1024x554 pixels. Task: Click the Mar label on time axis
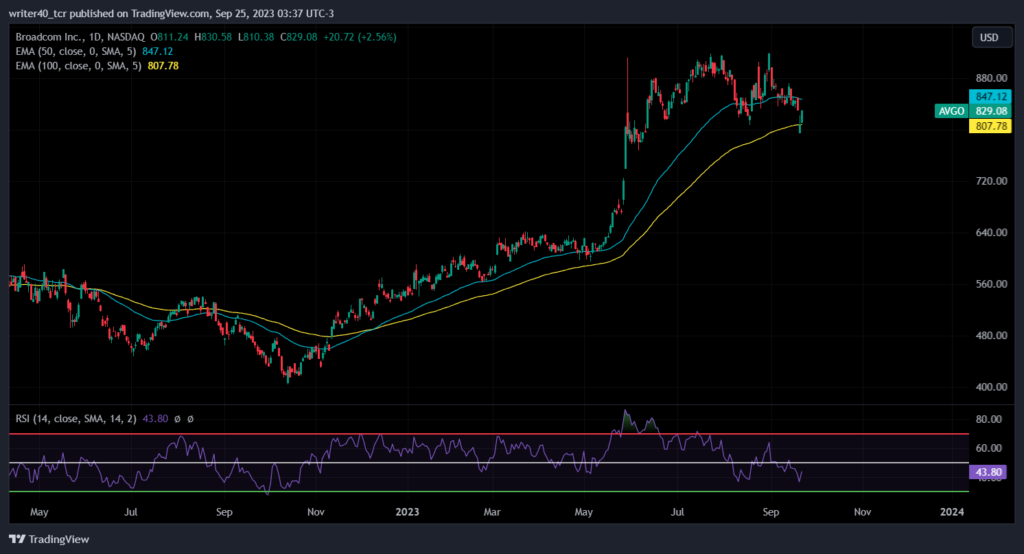pyautogui.click(x=492, y=512)
